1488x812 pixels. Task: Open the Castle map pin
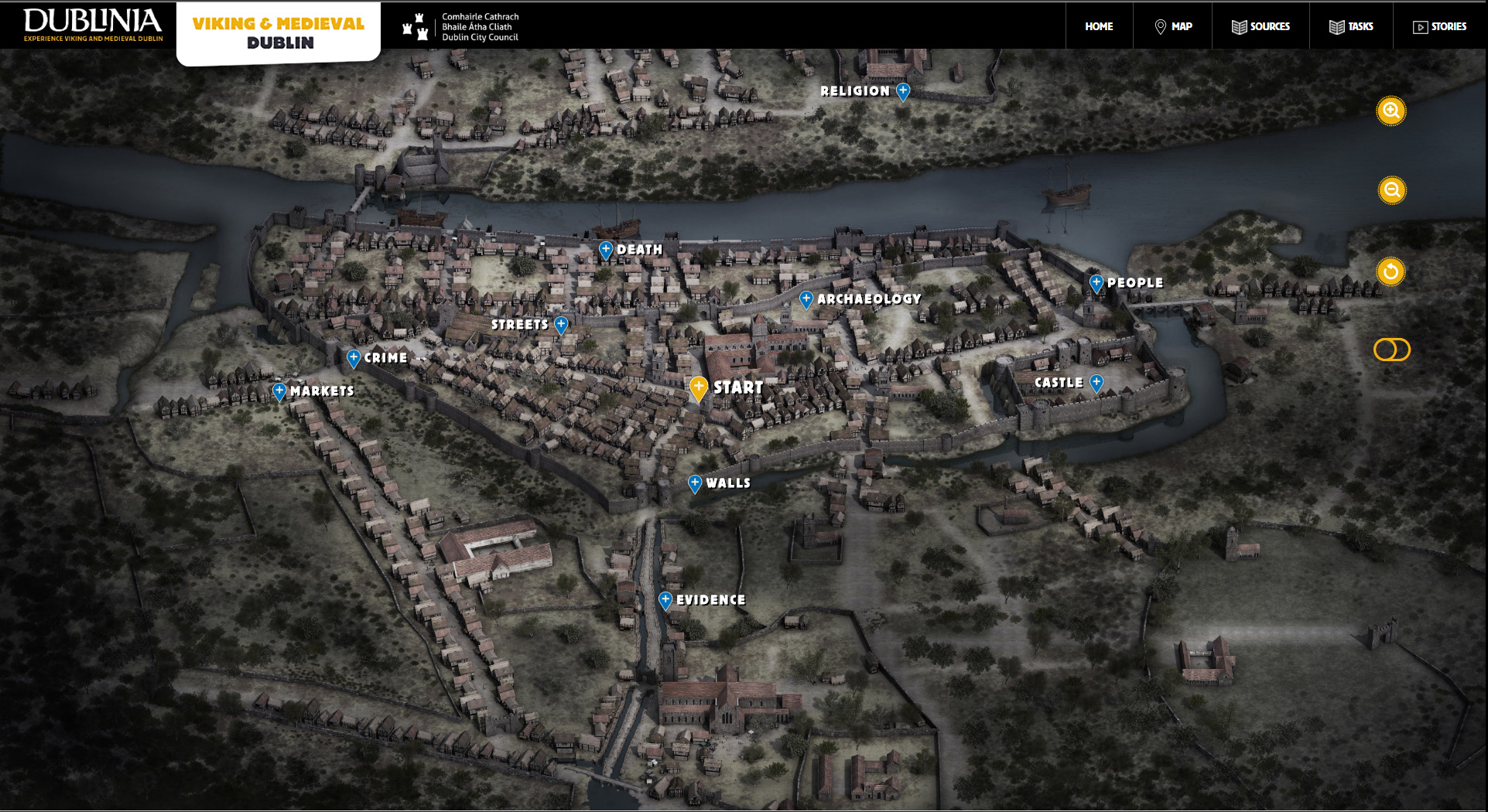tap(1096, 383)
